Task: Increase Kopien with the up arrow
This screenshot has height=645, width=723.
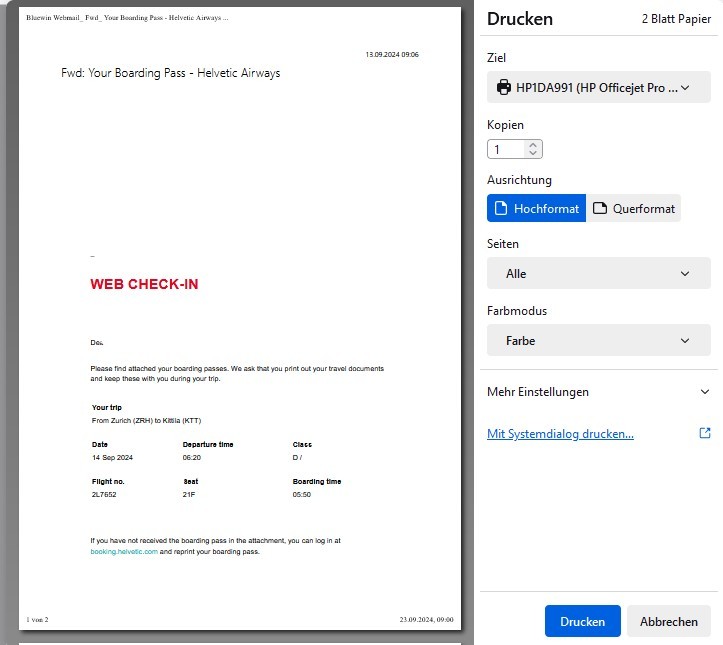Action: pyautogui.click(x=533, y=144)
